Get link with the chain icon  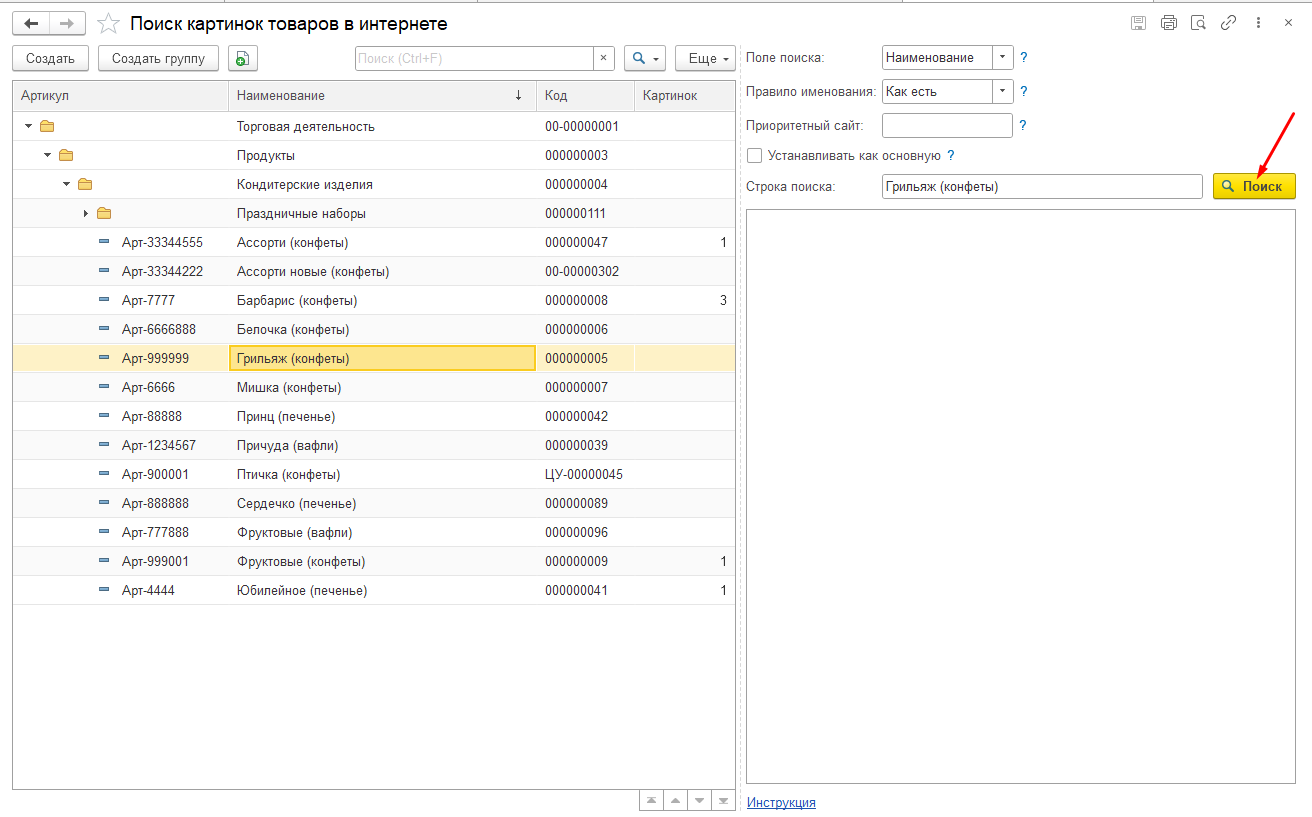(x=1229, y=23)
